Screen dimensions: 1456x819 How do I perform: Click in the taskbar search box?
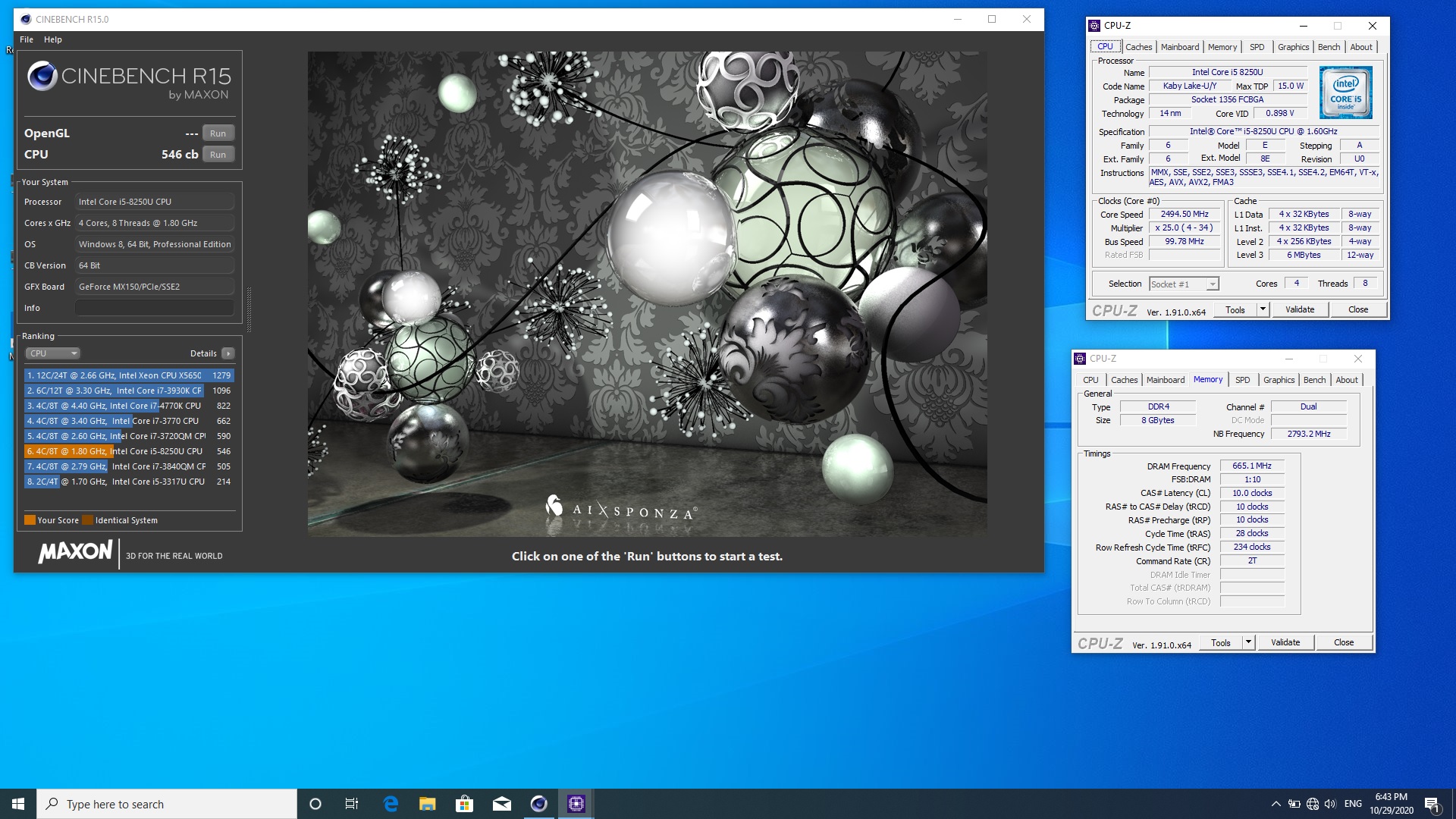coord(167,804)
